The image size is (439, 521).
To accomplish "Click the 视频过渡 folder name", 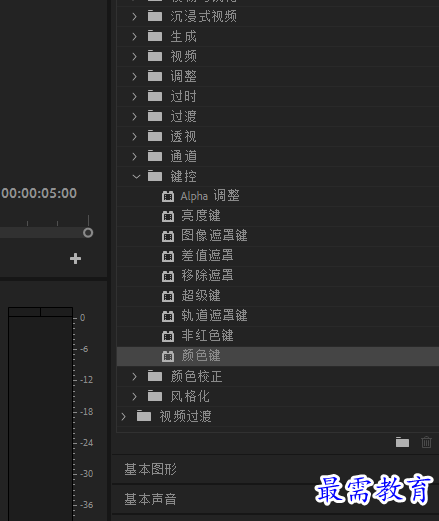I will [x=185, y=416].
